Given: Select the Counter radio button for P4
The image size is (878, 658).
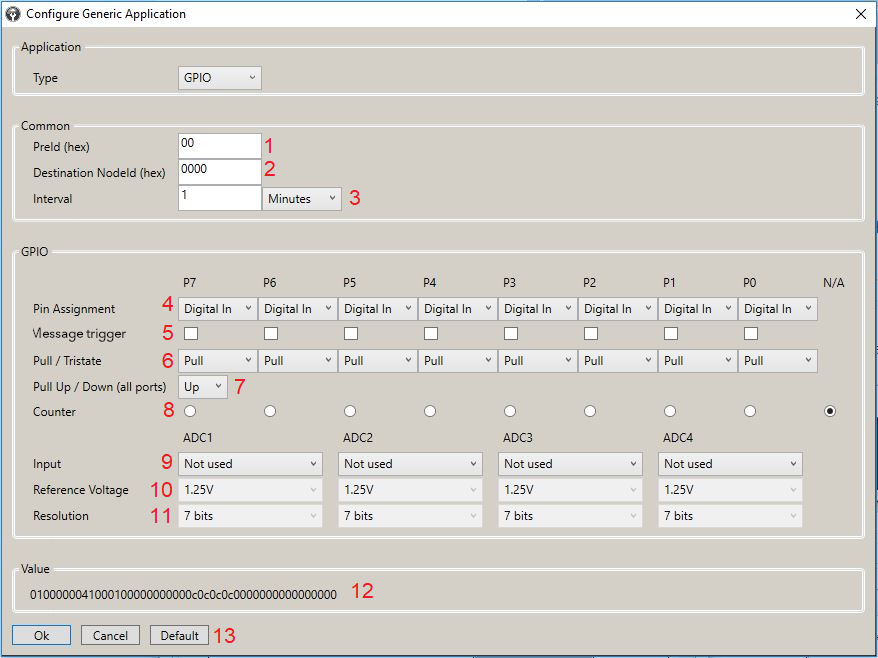Looking at the screenshot, I should [430, 412].
